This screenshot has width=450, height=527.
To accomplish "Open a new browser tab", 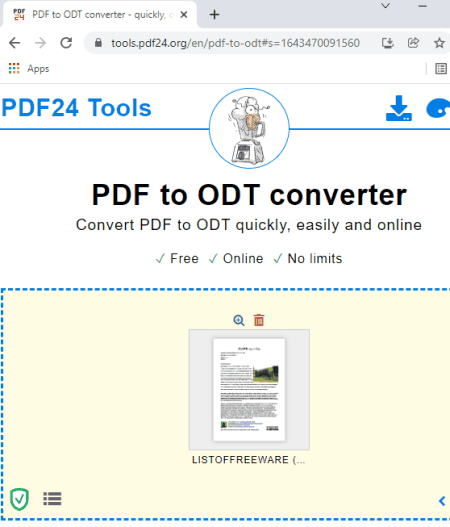I will point(214,15).
